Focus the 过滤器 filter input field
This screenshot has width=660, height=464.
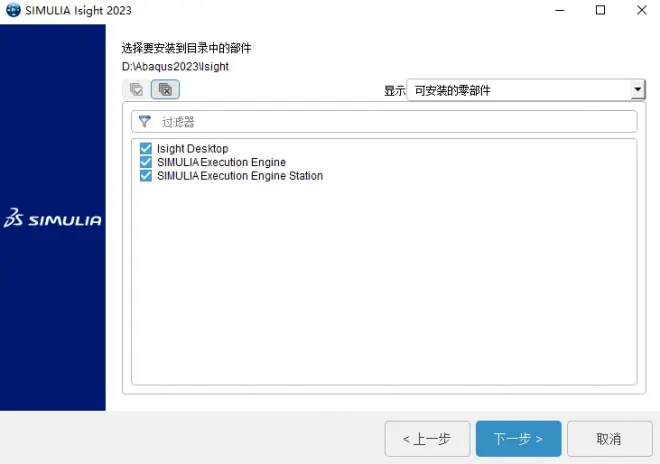click(x=384, y=122)
